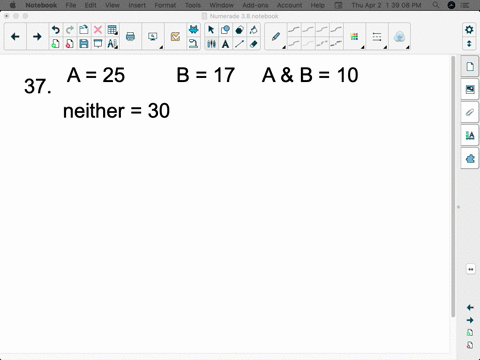
Task: Select the eraser tool
Action: pyautogui.click(x=253, y=44)
